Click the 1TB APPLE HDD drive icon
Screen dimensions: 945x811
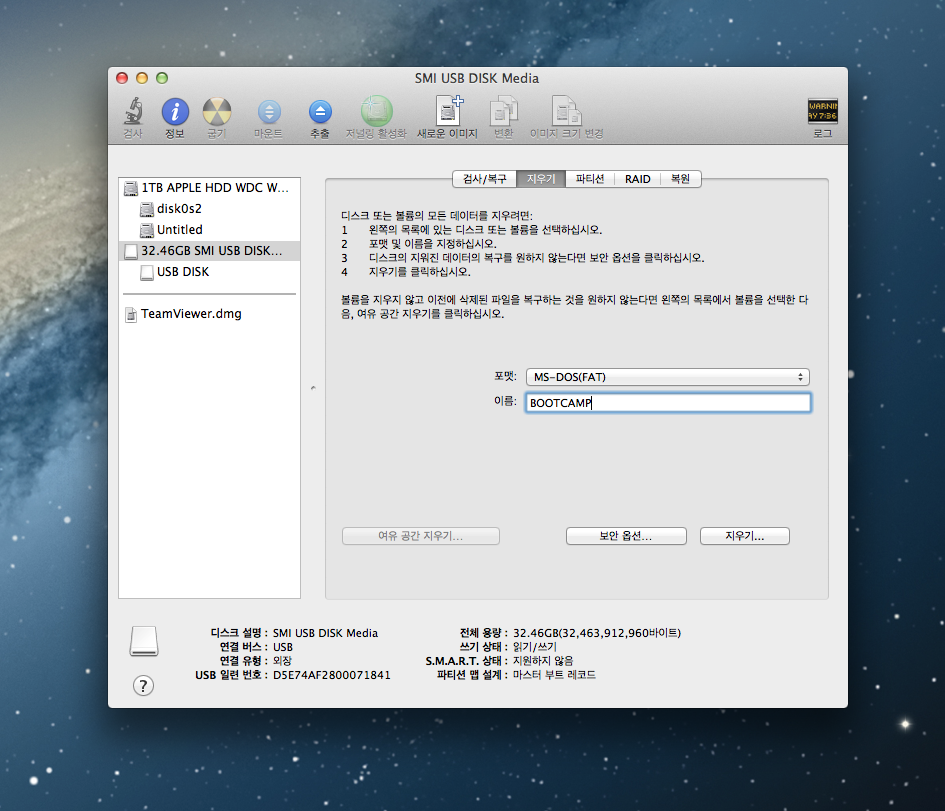click(x=131, y=188)
